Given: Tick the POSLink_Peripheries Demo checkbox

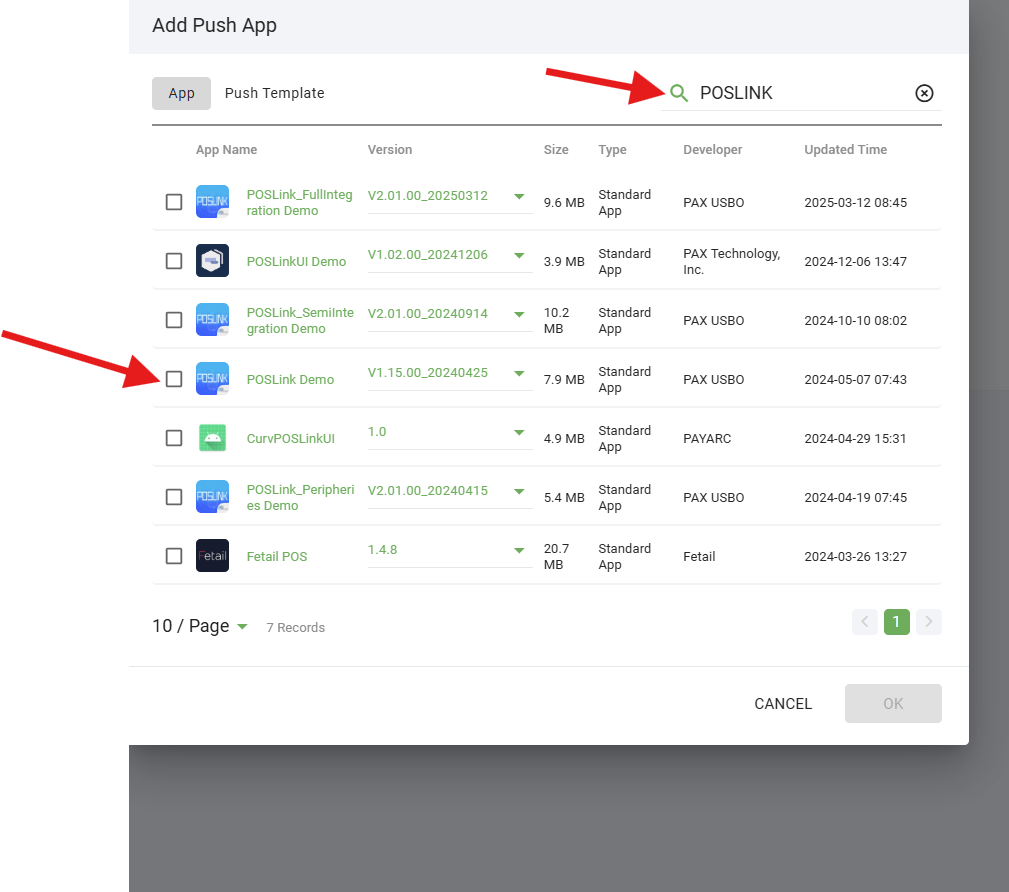Looking at the screenshot, I should 174,497.
